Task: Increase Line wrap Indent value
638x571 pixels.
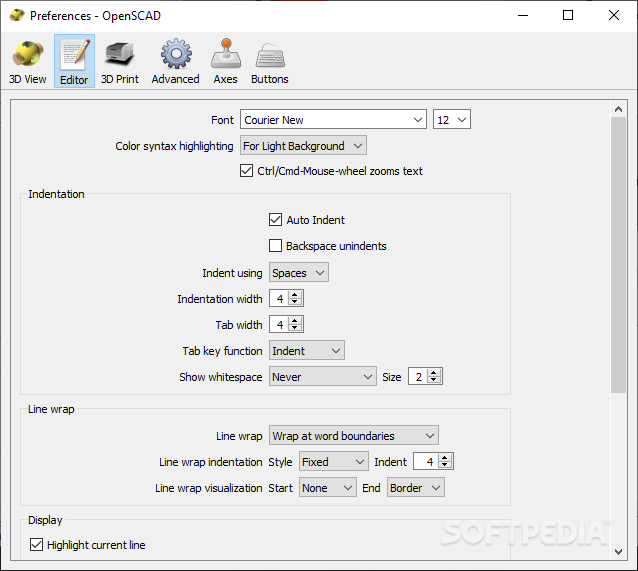Action: (x=445, y=458)
